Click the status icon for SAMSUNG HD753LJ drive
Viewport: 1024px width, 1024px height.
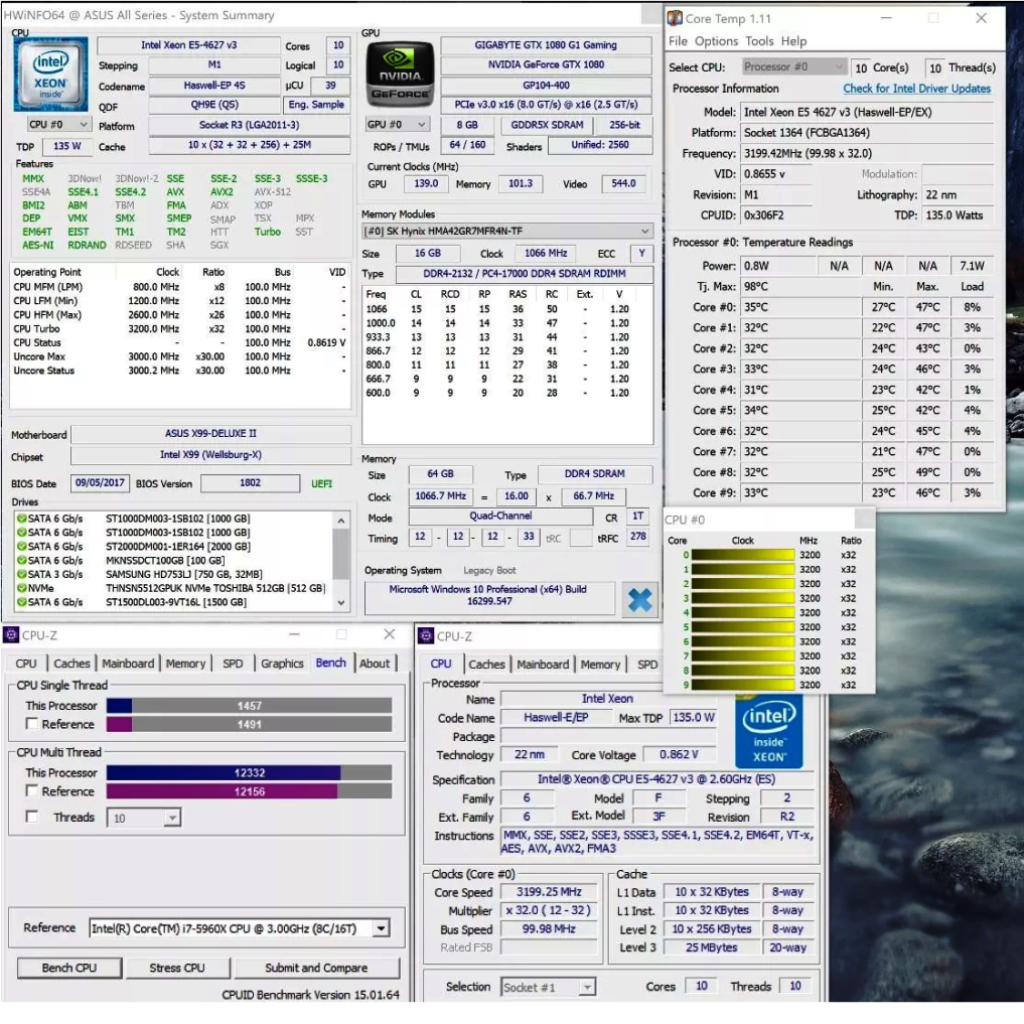click(22, 574)
